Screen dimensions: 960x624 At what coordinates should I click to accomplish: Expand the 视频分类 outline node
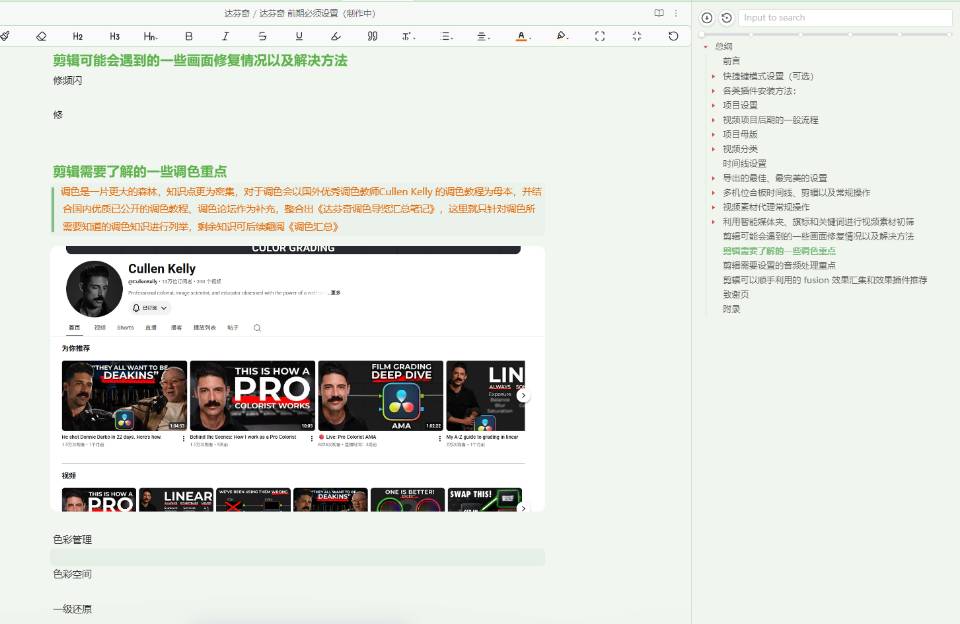click(713, 149)
